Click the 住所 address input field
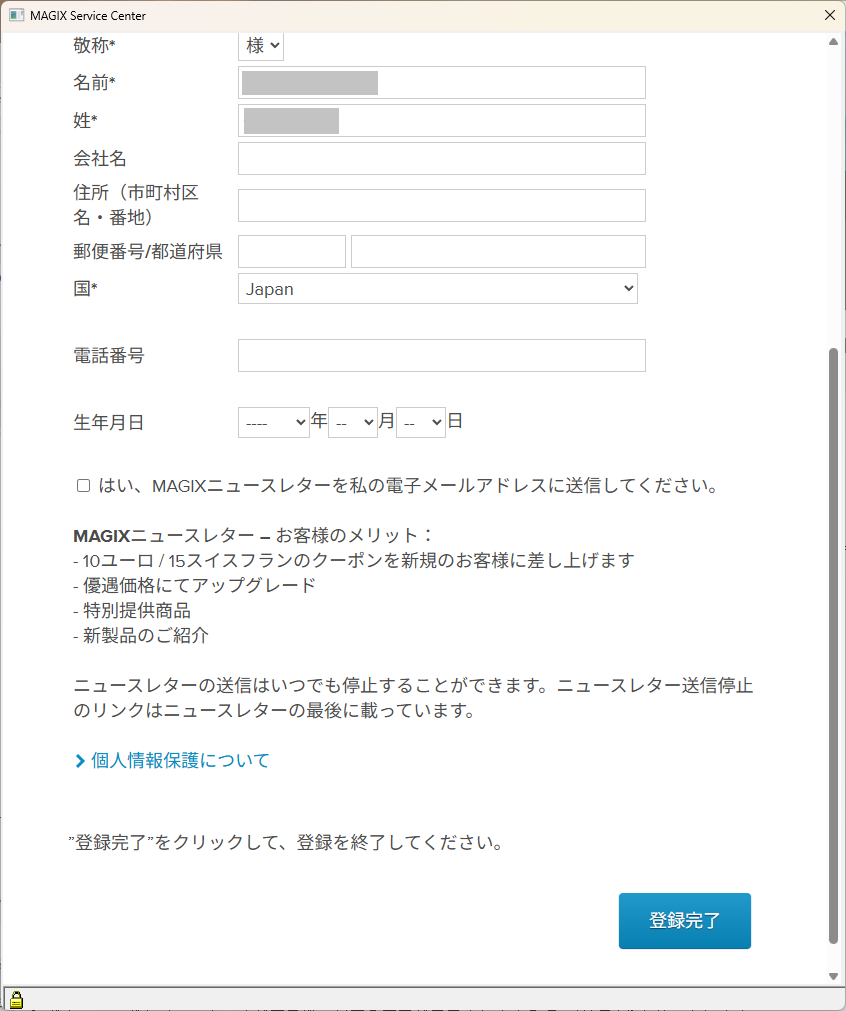The image size is (846, 1011). click(441, 205)
